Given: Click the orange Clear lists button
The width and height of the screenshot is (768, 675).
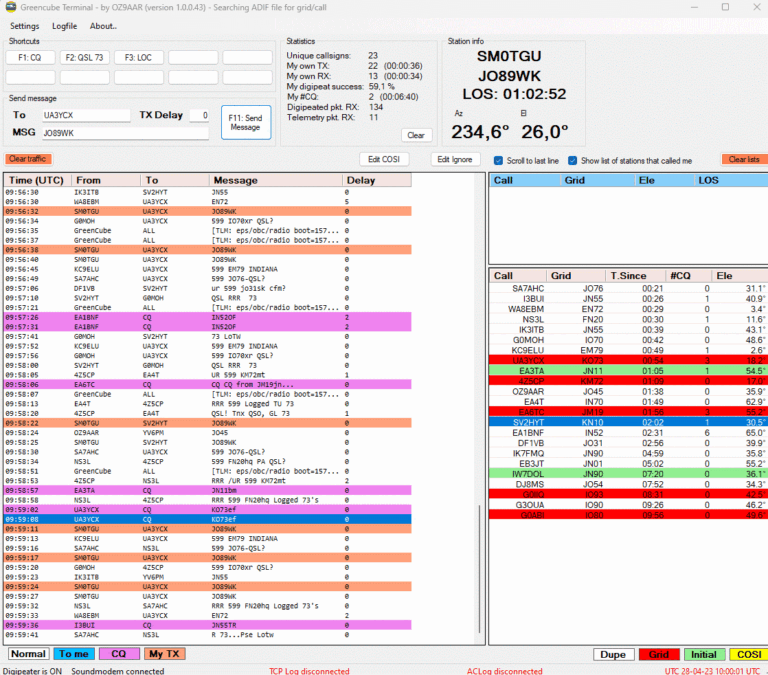Looking at the screenshot, I should point(743,159).
